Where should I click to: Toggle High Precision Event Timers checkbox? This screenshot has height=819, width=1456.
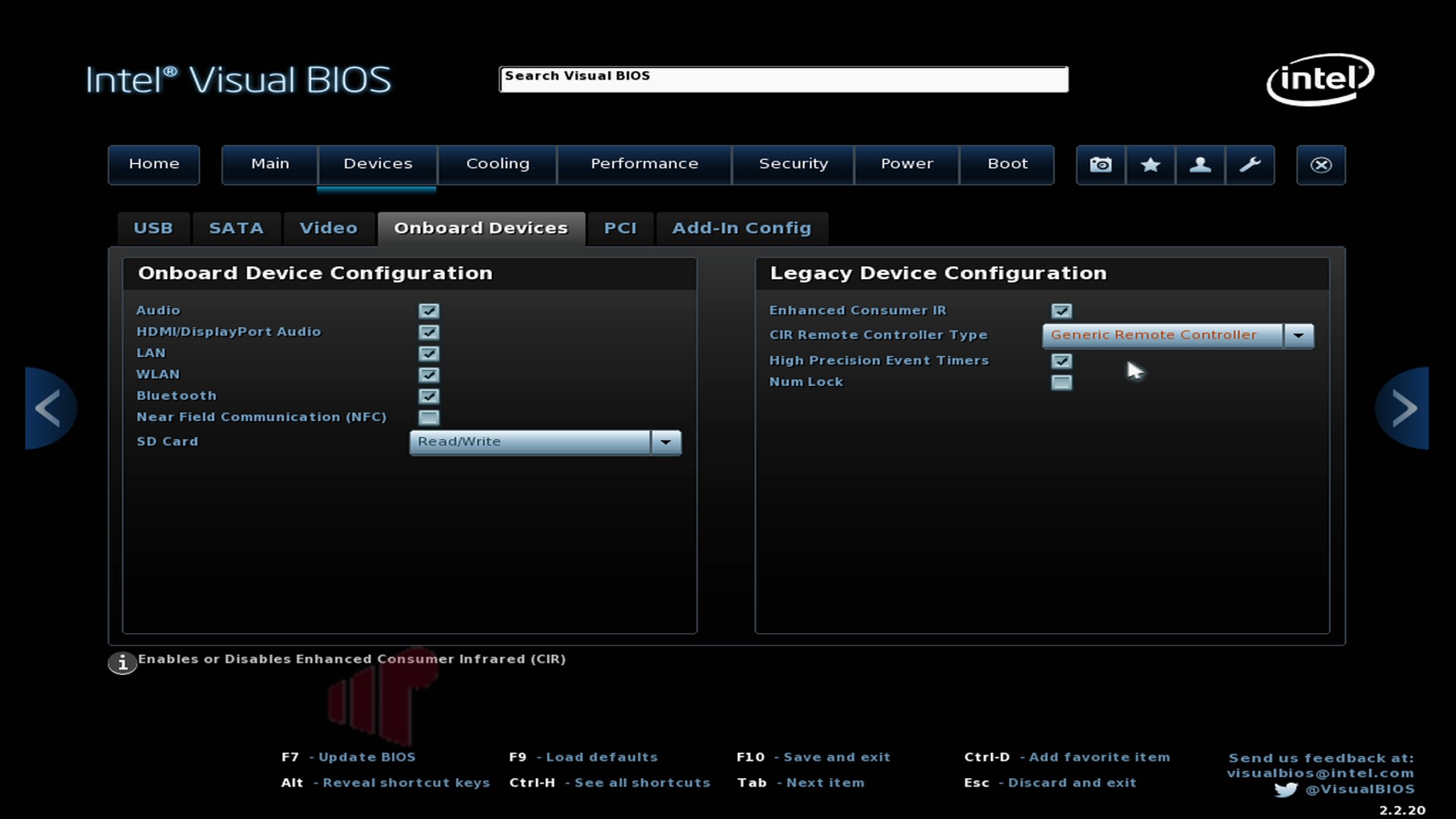click(x=1062, y=361)
